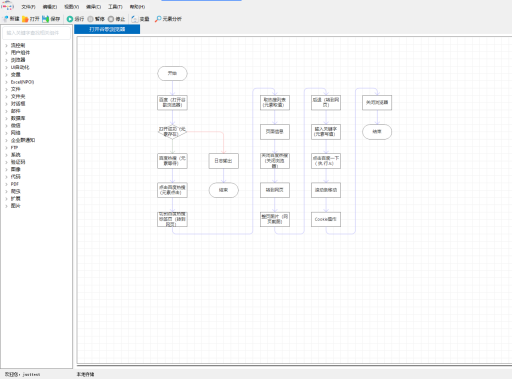Viewport: 512px width, 379px height.
Task: Select the 验证码 tree row
Action: (18, 162)
